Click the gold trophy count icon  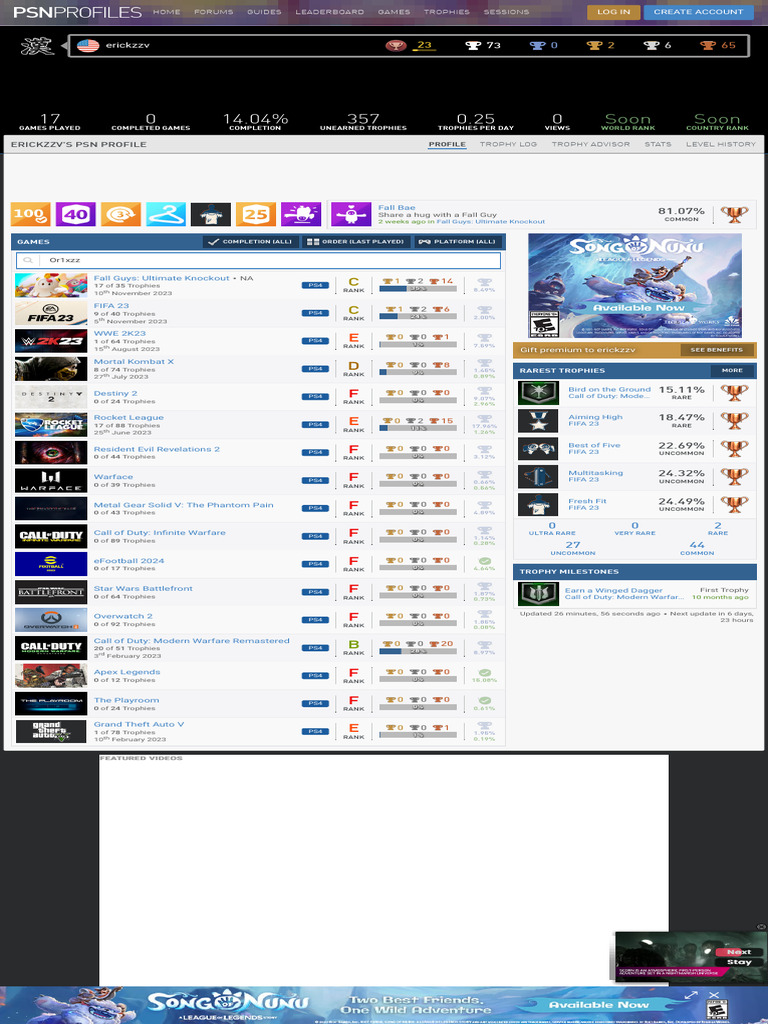click(x=594, y=45)
